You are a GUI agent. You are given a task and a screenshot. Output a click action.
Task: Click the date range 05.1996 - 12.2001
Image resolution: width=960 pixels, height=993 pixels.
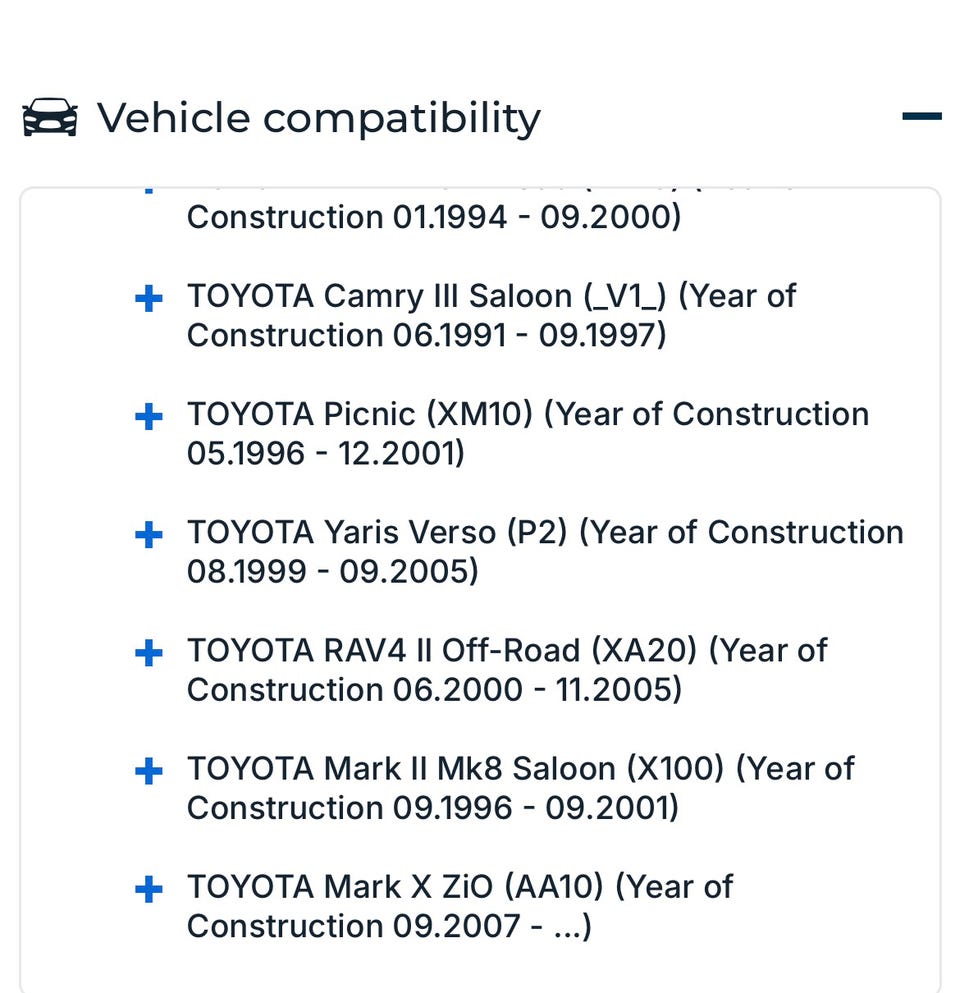[x=326, y=453]
